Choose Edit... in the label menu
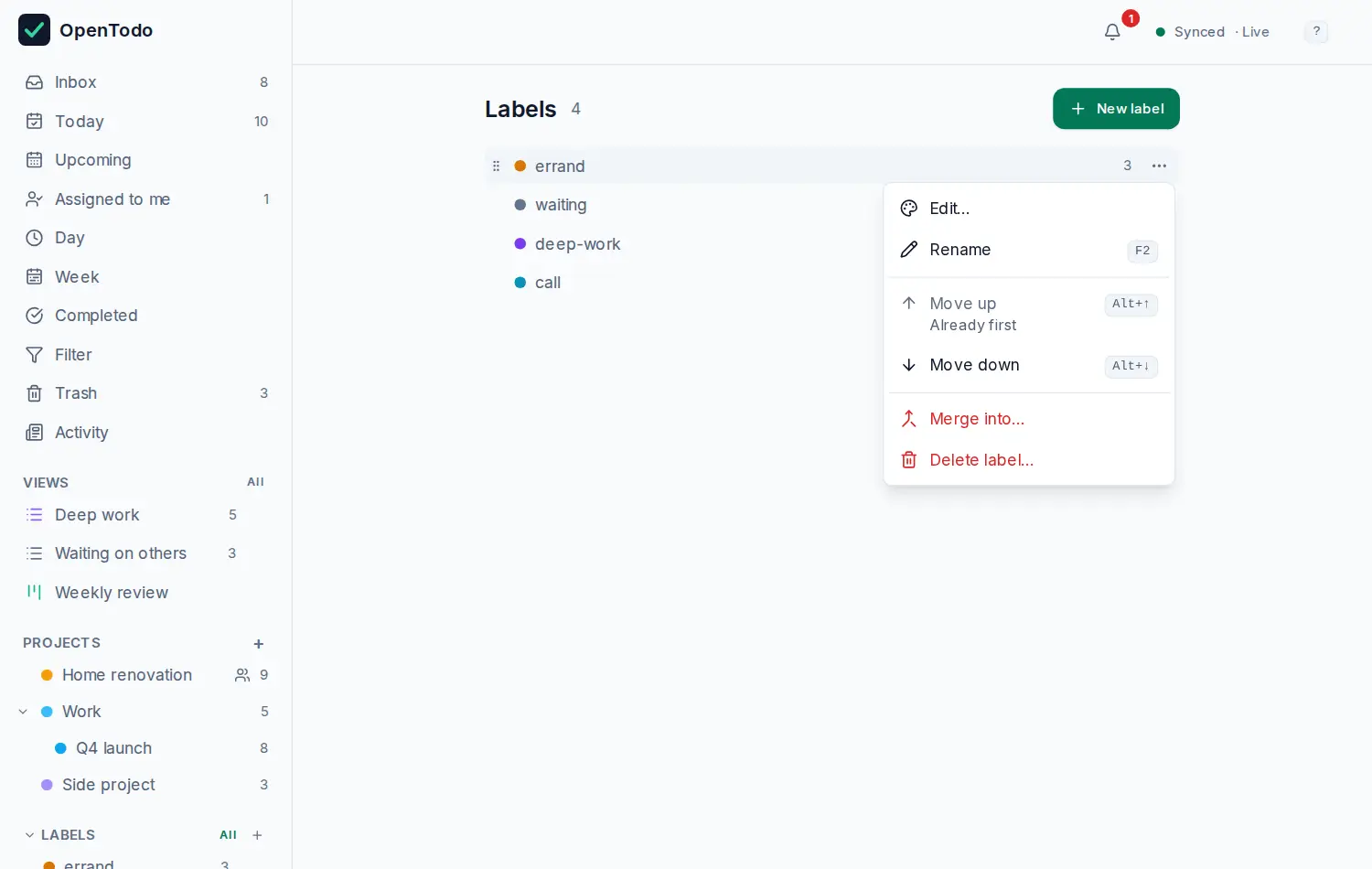The height and width of the screenshot is (869, 1372). (x=1029, y=209)
